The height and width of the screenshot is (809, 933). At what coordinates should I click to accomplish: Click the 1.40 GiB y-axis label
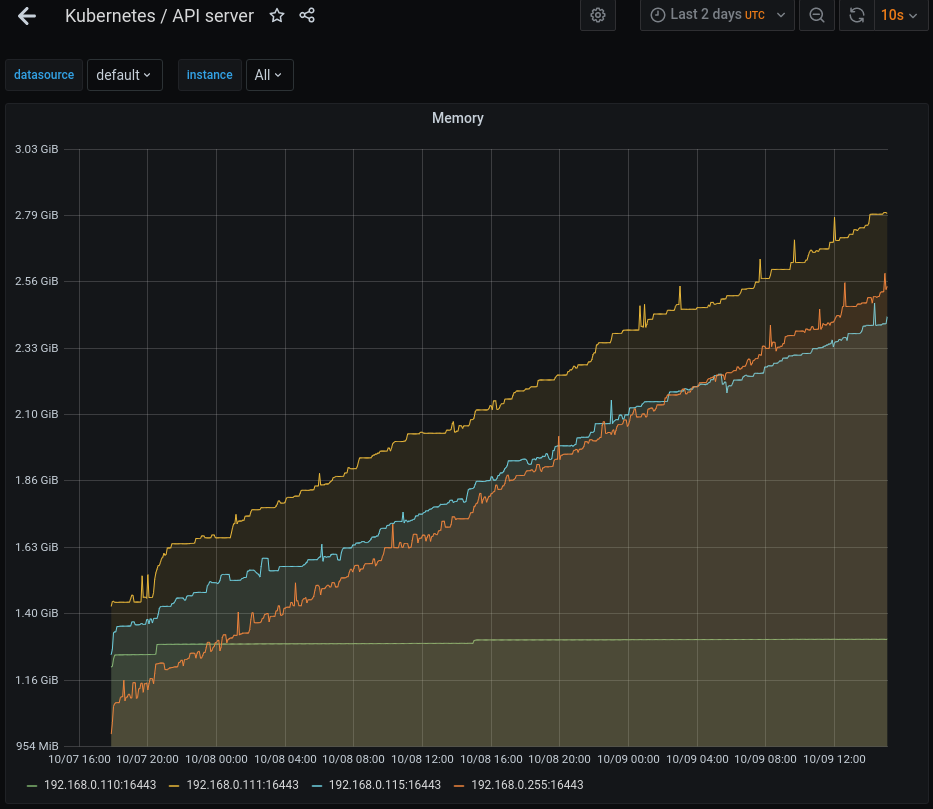tap(36, 613)
